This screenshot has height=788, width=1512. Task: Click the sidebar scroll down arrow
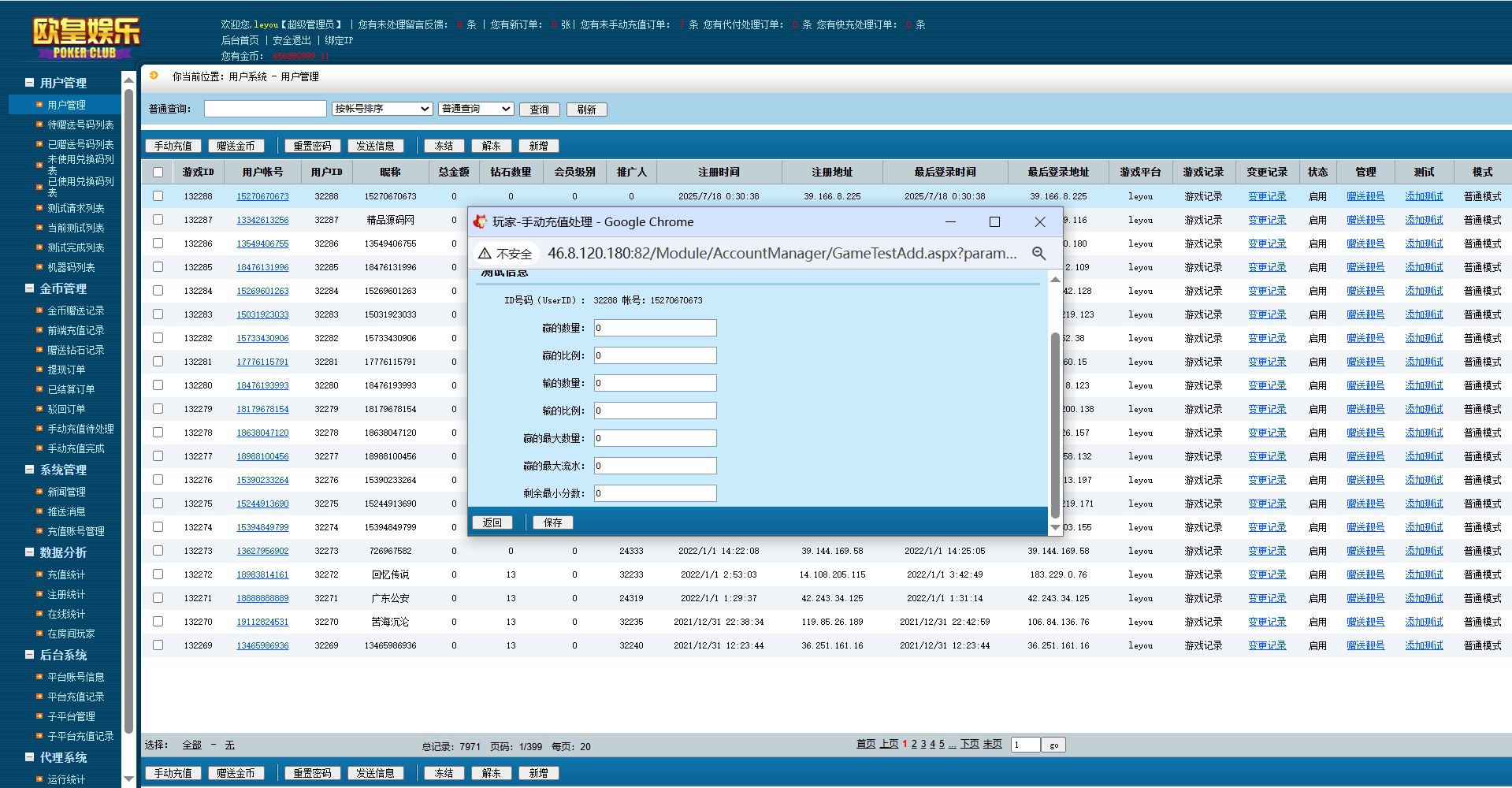(128, 779)
